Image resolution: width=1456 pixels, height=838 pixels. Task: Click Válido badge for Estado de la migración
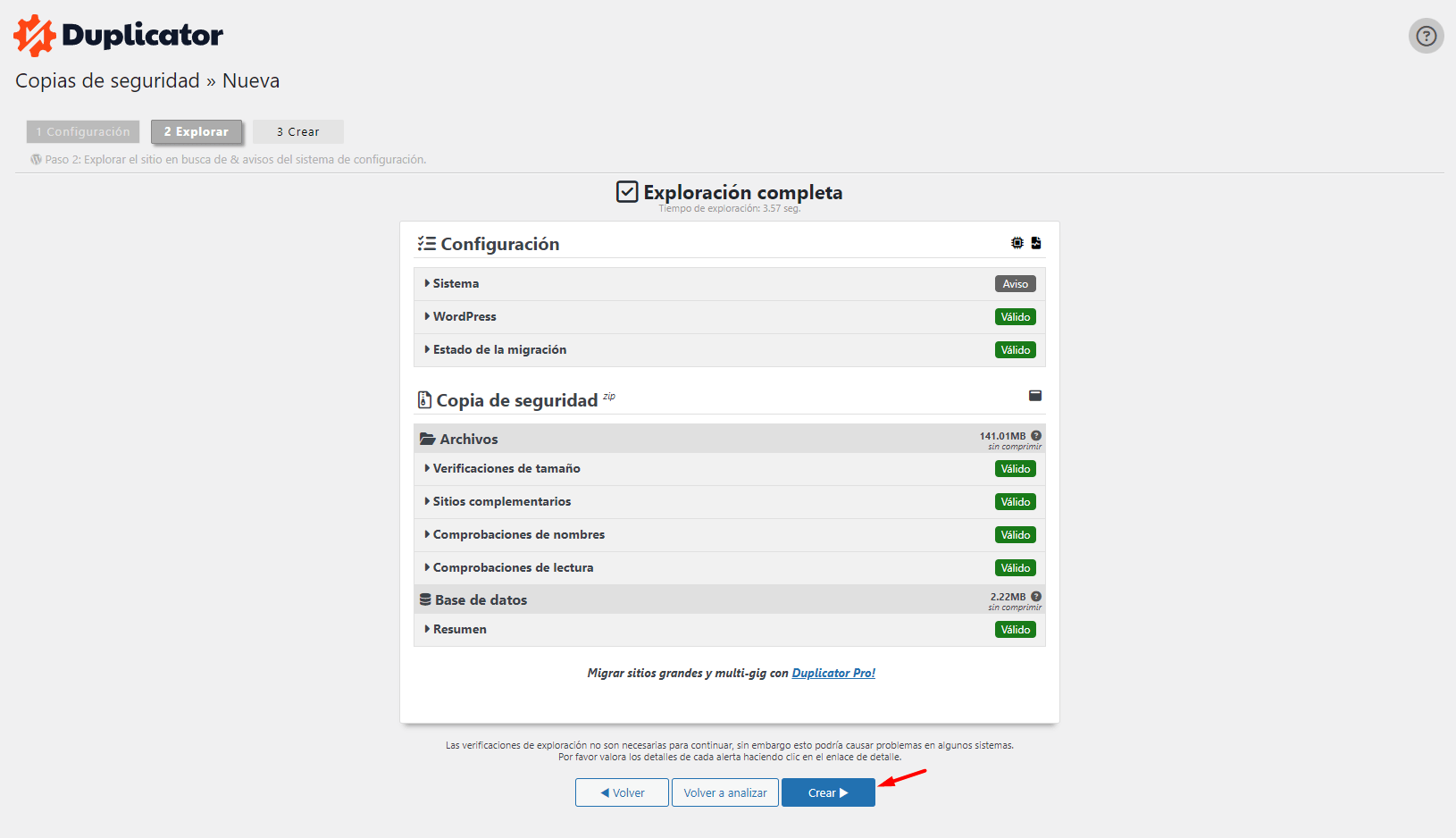tap(1016, 350)
